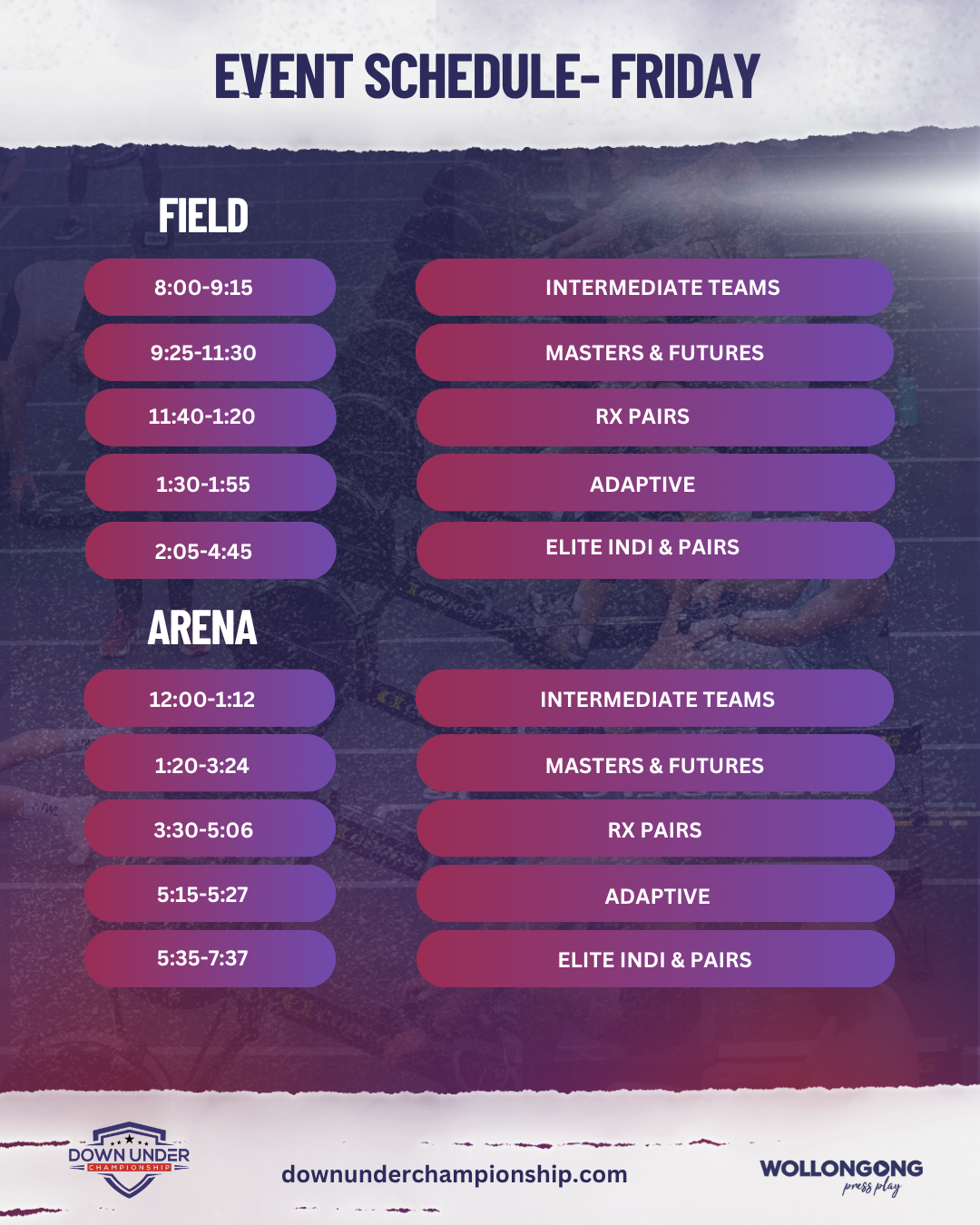Choose the 11:40-1:20 time slot

click(210, 417)
